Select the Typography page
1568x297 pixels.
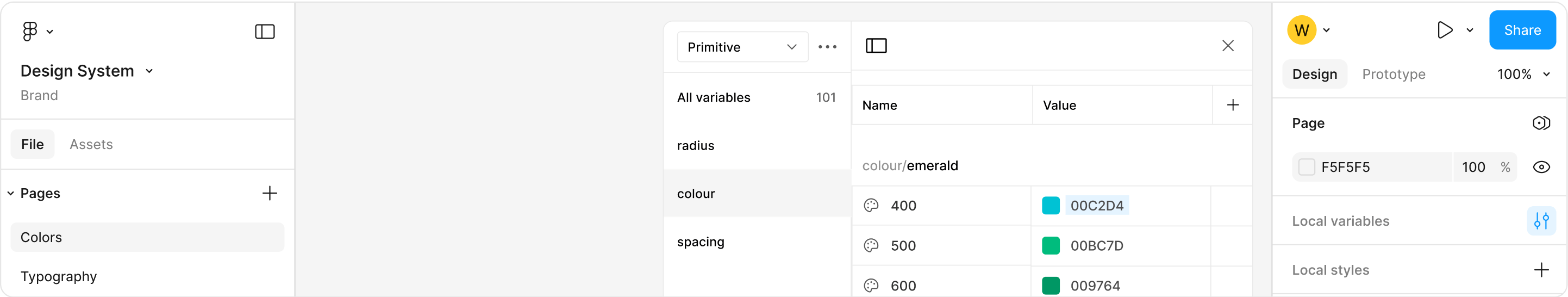[x=59, y=276]
